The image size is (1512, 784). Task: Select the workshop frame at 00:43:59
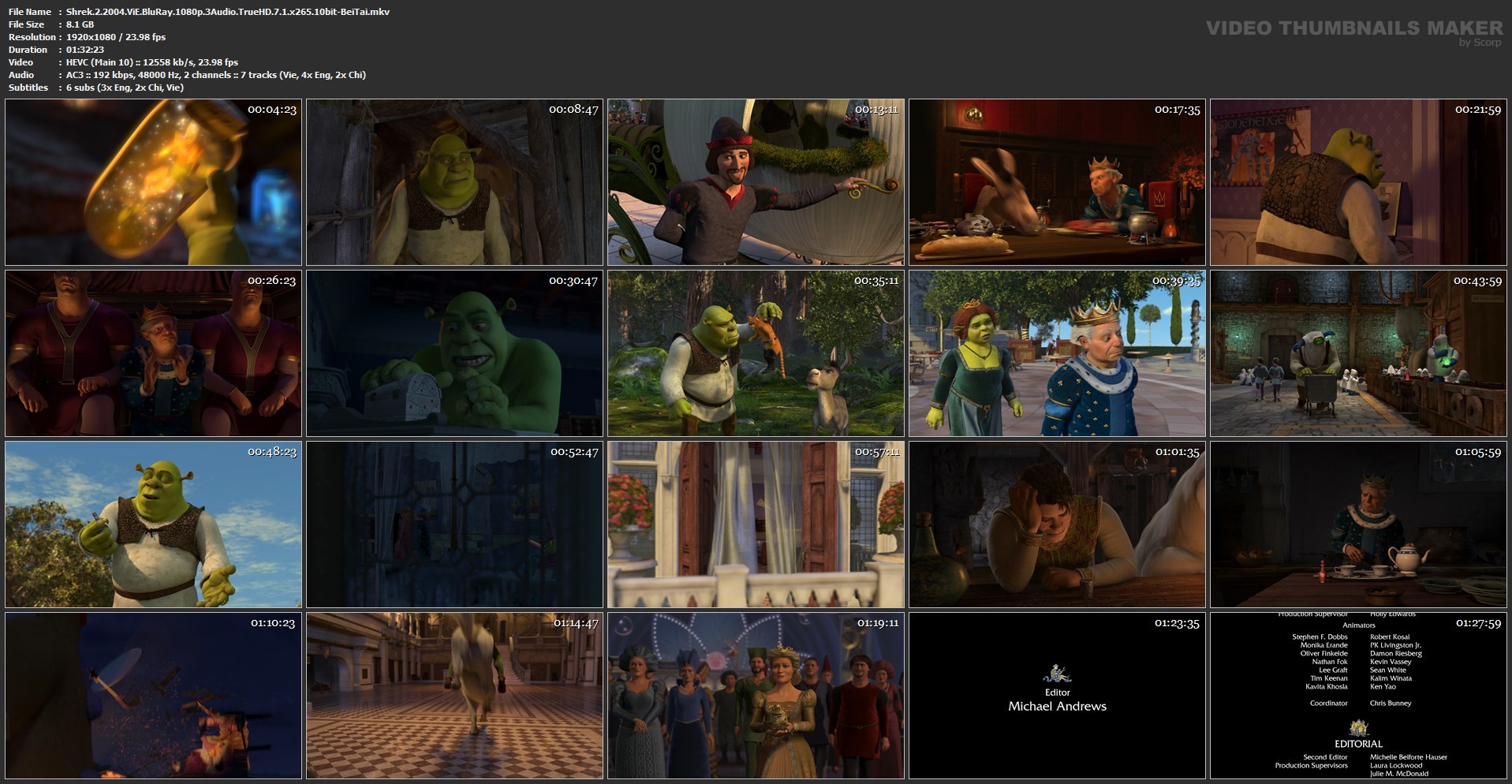point(1358,353)
